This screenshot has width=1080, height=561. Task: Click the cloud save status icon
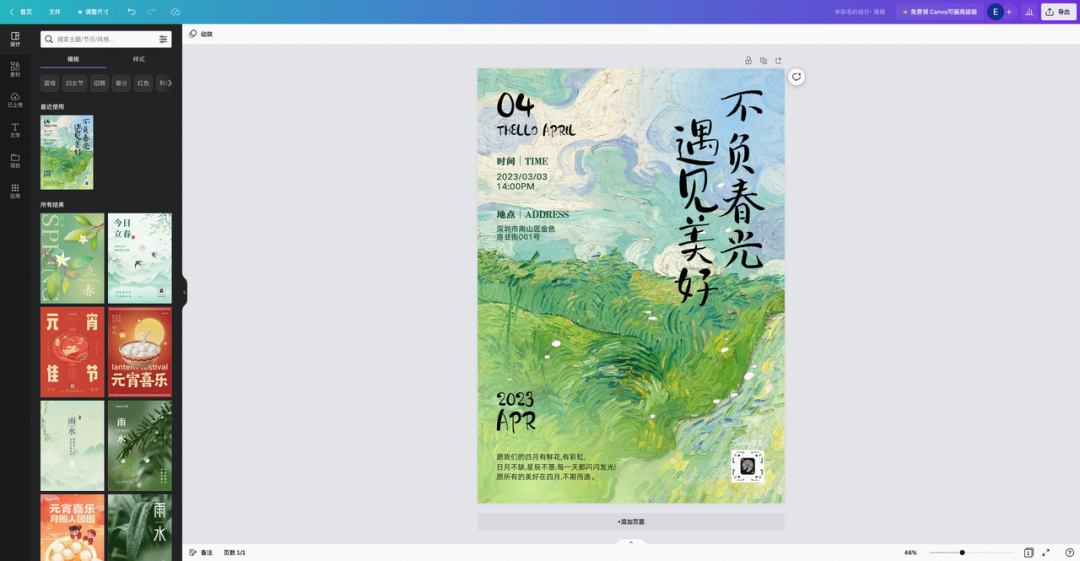tap(176, 12)
